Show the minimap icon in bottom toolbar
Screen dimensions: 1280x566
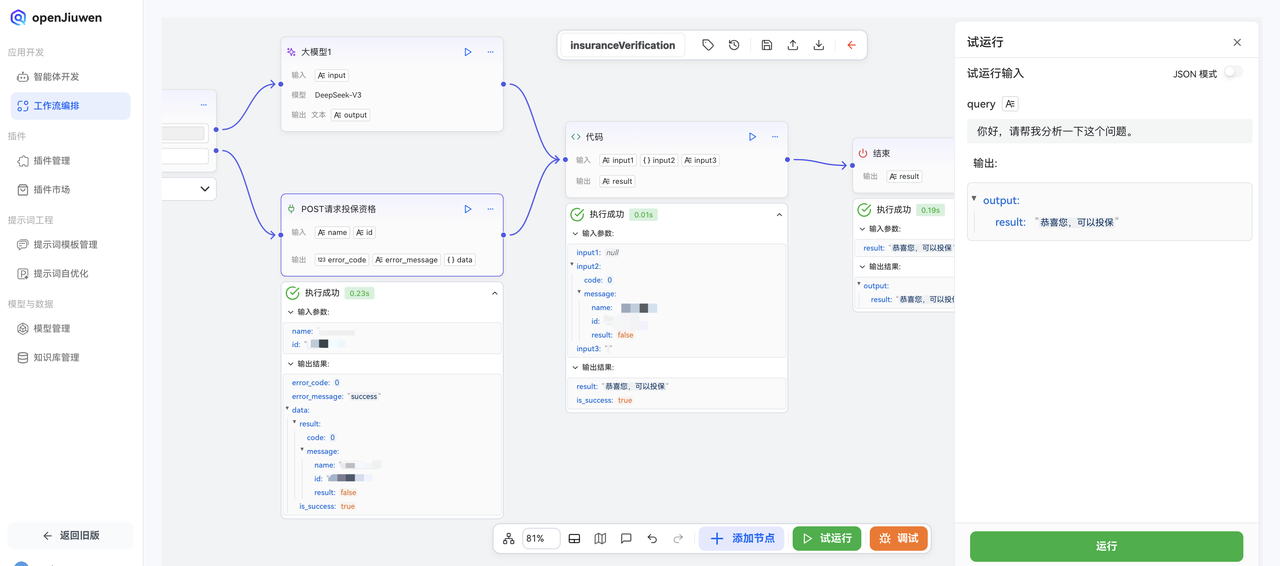[600, 538]
